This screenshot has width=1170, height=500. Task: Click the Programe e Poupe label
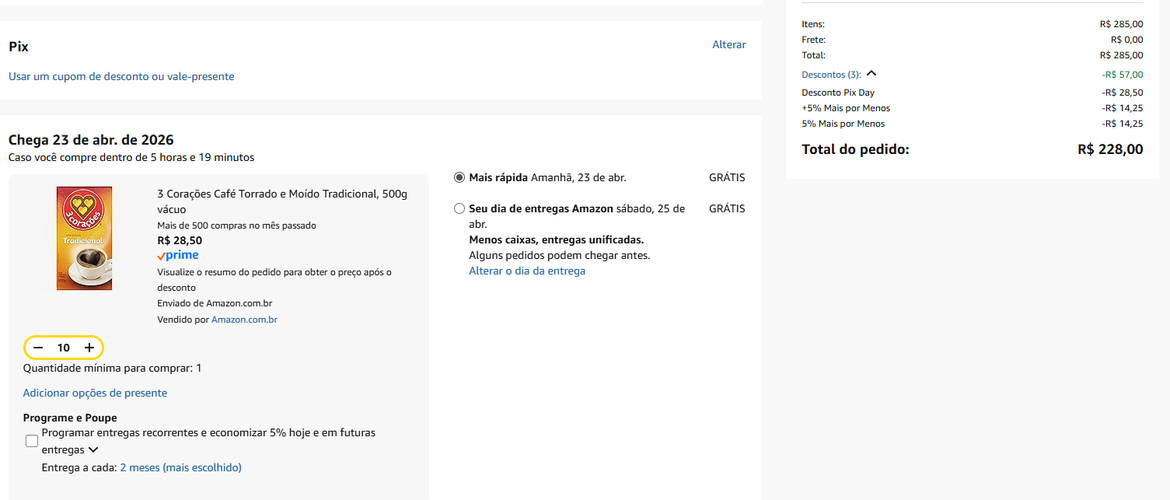70,418
